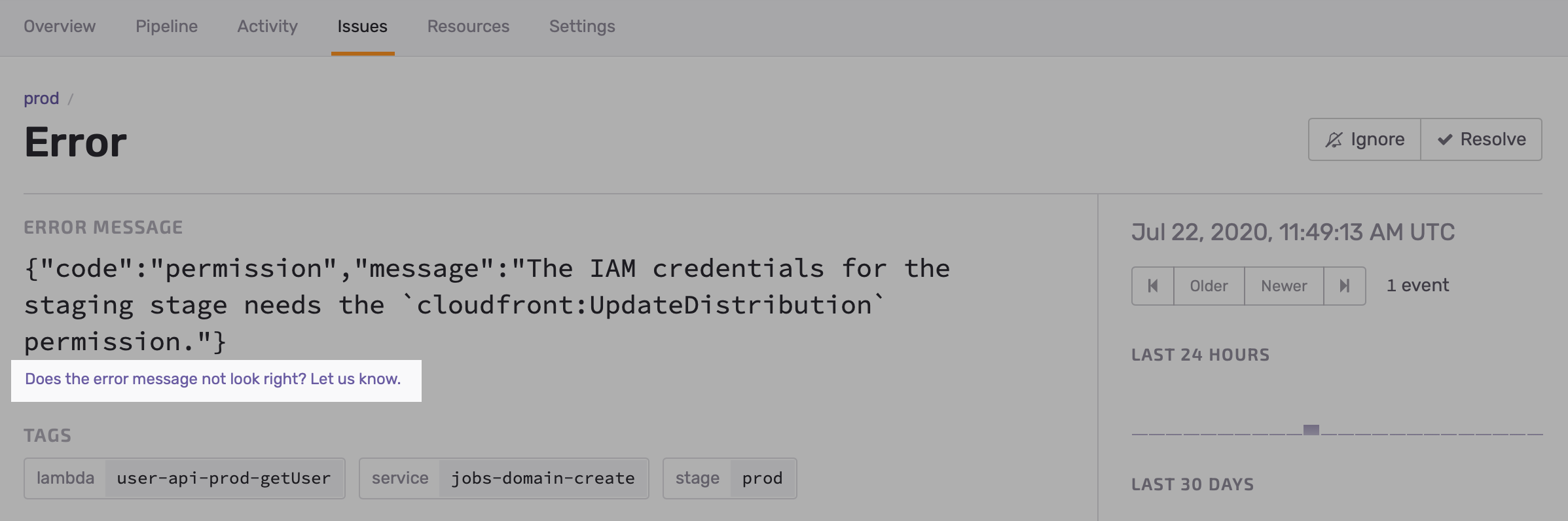Switch to the Pipeline tab
1568x521 pixels.
[166, 26]
